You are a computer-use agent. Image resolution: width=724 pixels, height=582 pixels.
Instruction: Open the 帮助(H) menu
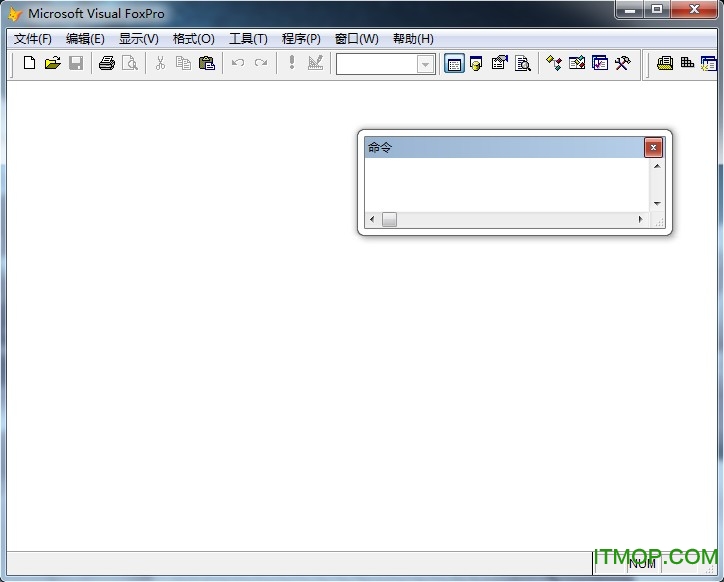click(413, 39)
